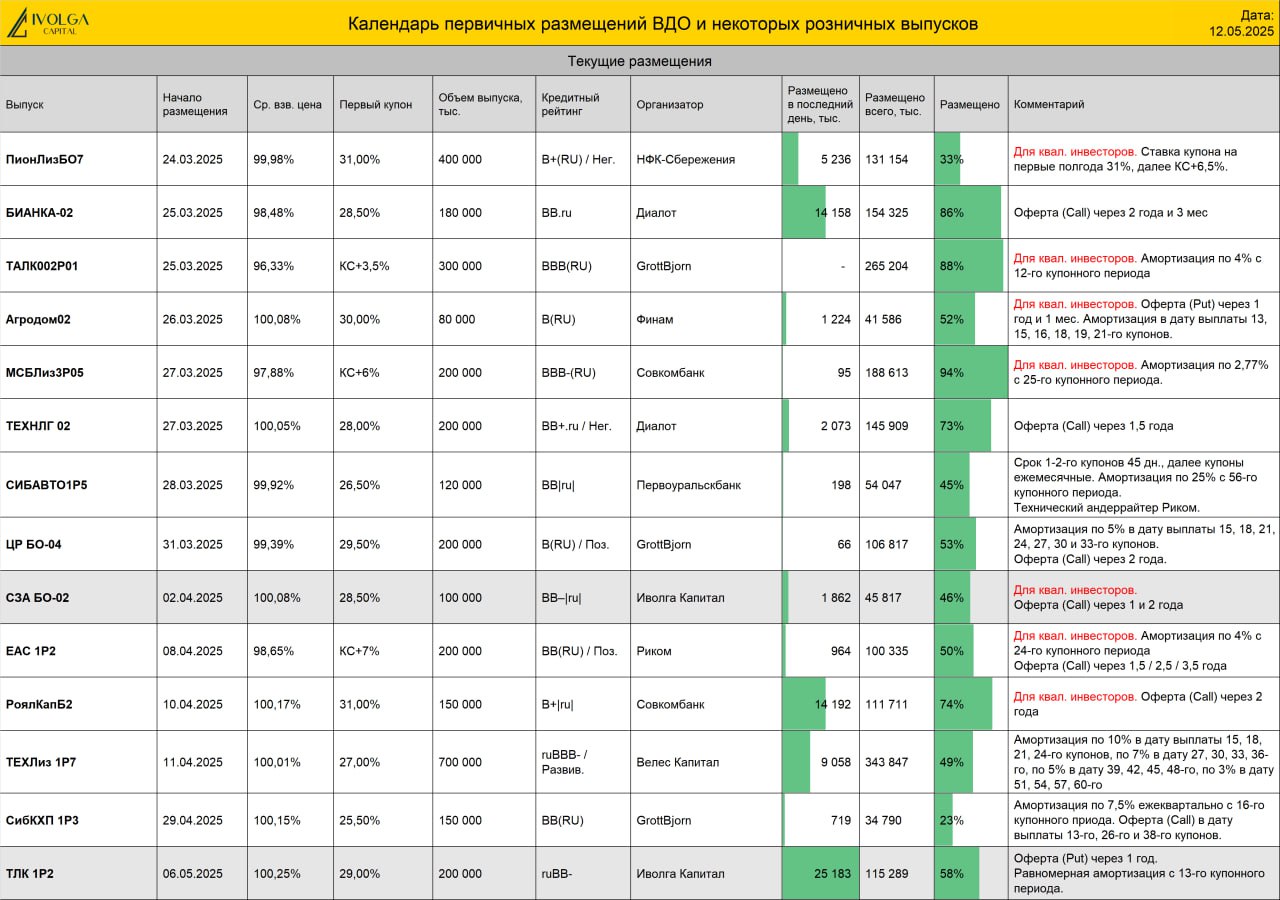Select the СЗА БО-02 issue name
This screenshot has width=1280, height=900.
pyautogui.click(x=38, y=597)
